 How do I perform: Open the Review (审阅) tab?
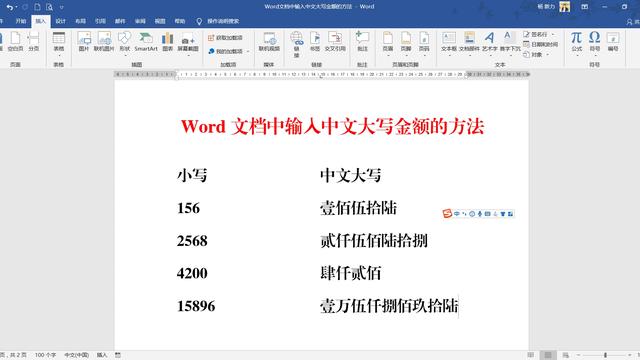coord(140,21)
